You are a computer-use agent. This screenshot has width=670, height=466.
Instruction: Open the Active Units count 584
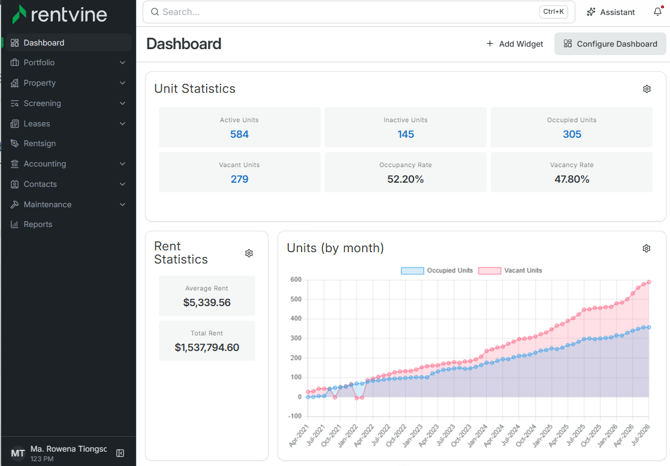tap(239, 135)
